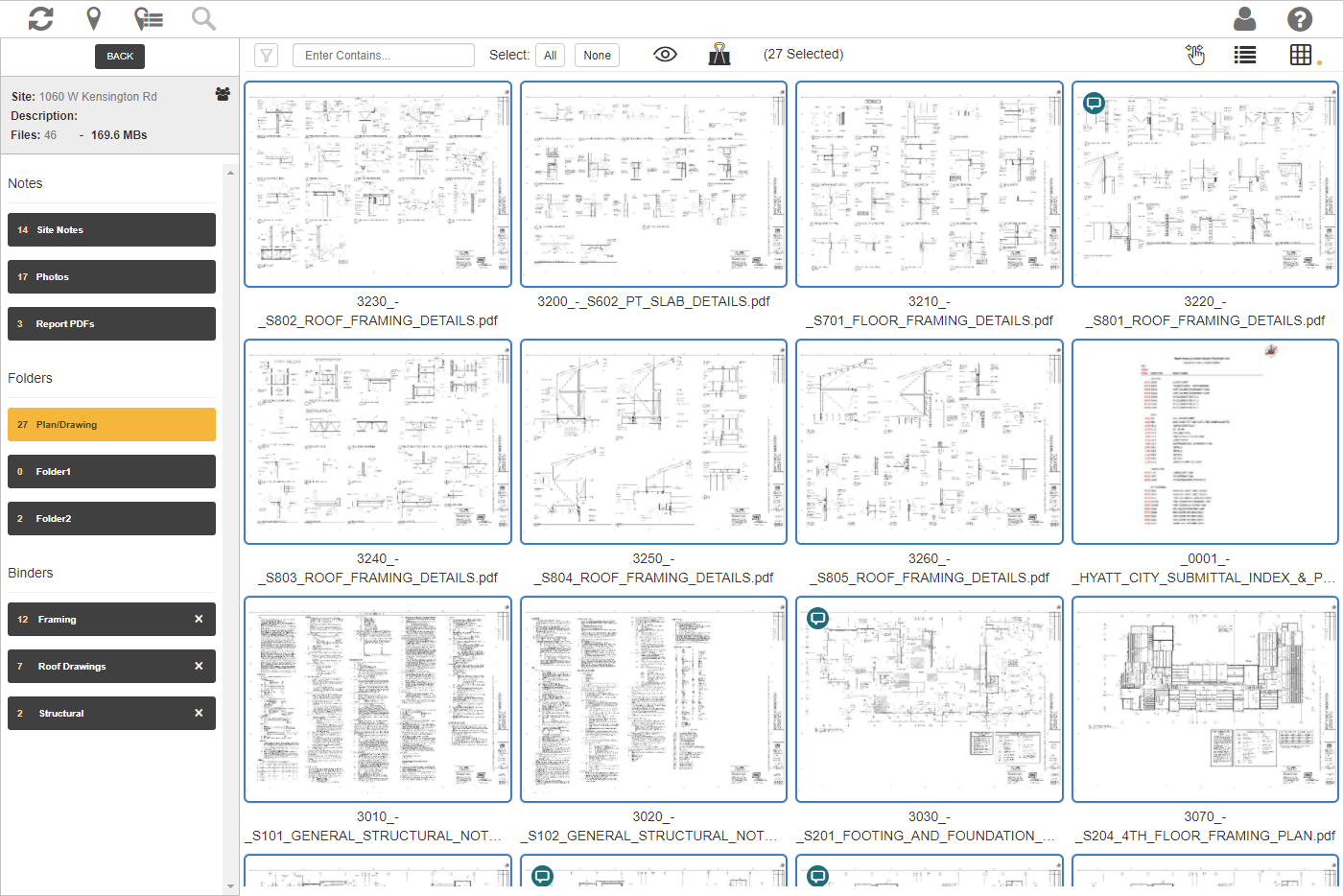Open the S602 PT Slab Details thumbnail
Image resolution: width=1343 pixels, height=896 pixels.
pyautogui.click(x=653, y=184)
